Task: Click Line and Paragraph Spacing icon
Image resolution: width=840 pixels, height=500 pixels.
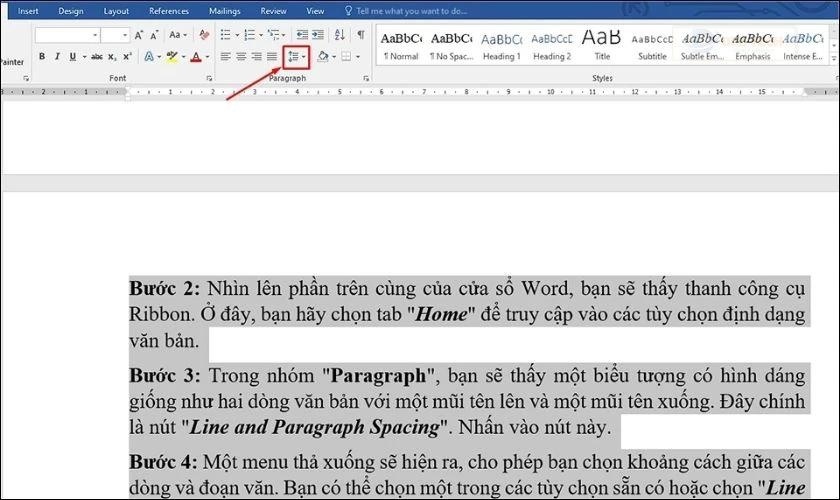Action: point(293,56)
